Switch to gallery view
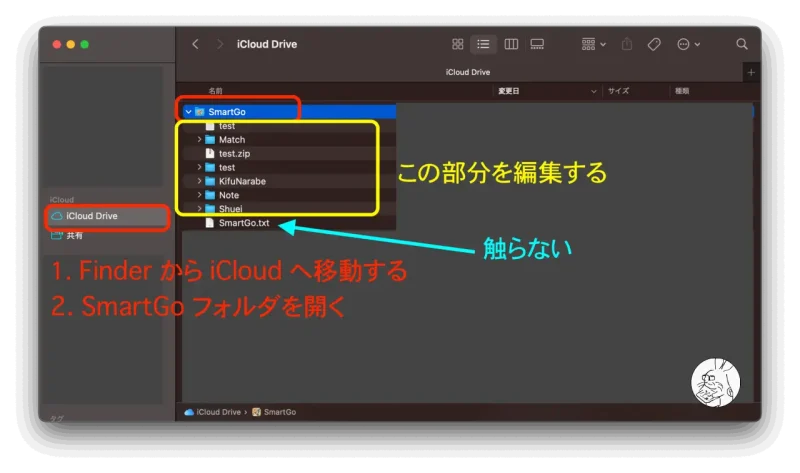 coord(537,44)
